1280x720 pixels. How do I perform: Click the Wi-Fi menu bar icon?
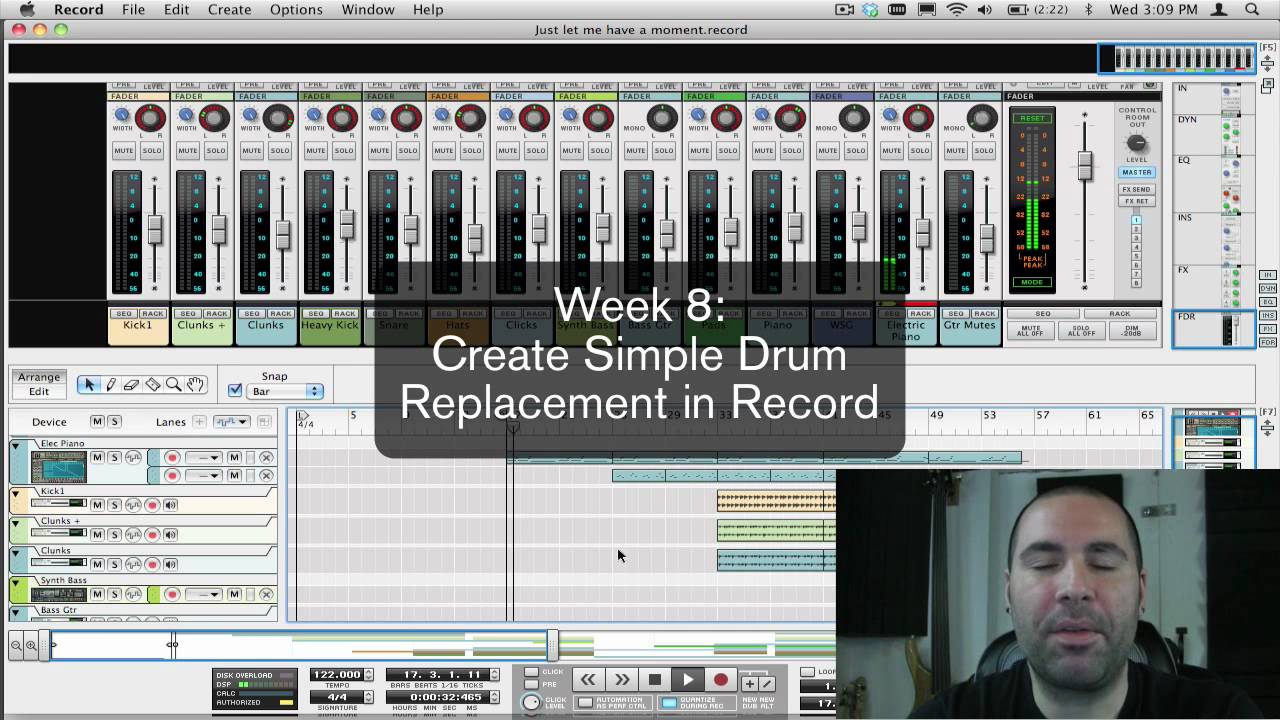957,9
